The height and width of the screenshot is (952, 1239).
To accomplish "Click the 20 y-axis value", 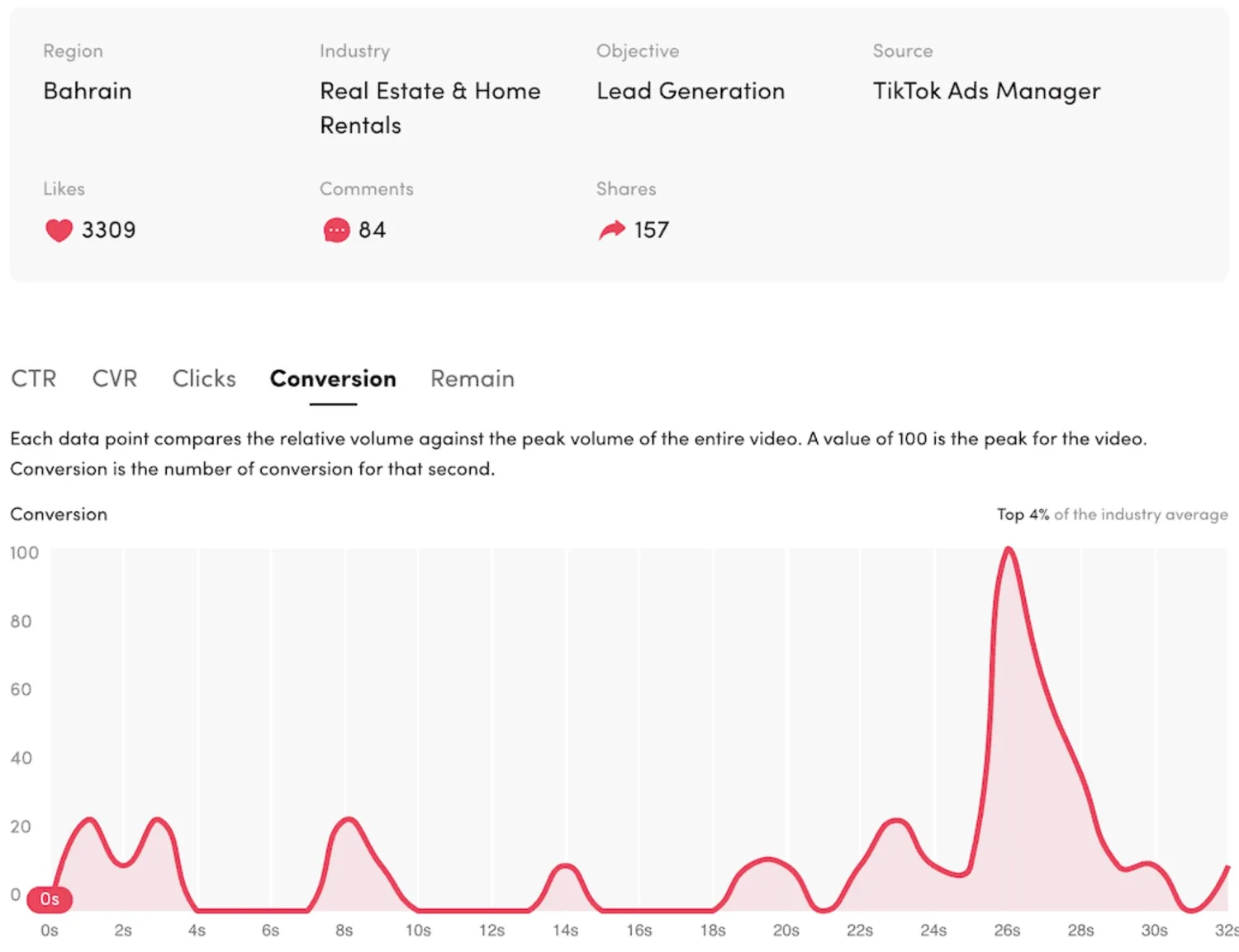I will tap(21, 826).
